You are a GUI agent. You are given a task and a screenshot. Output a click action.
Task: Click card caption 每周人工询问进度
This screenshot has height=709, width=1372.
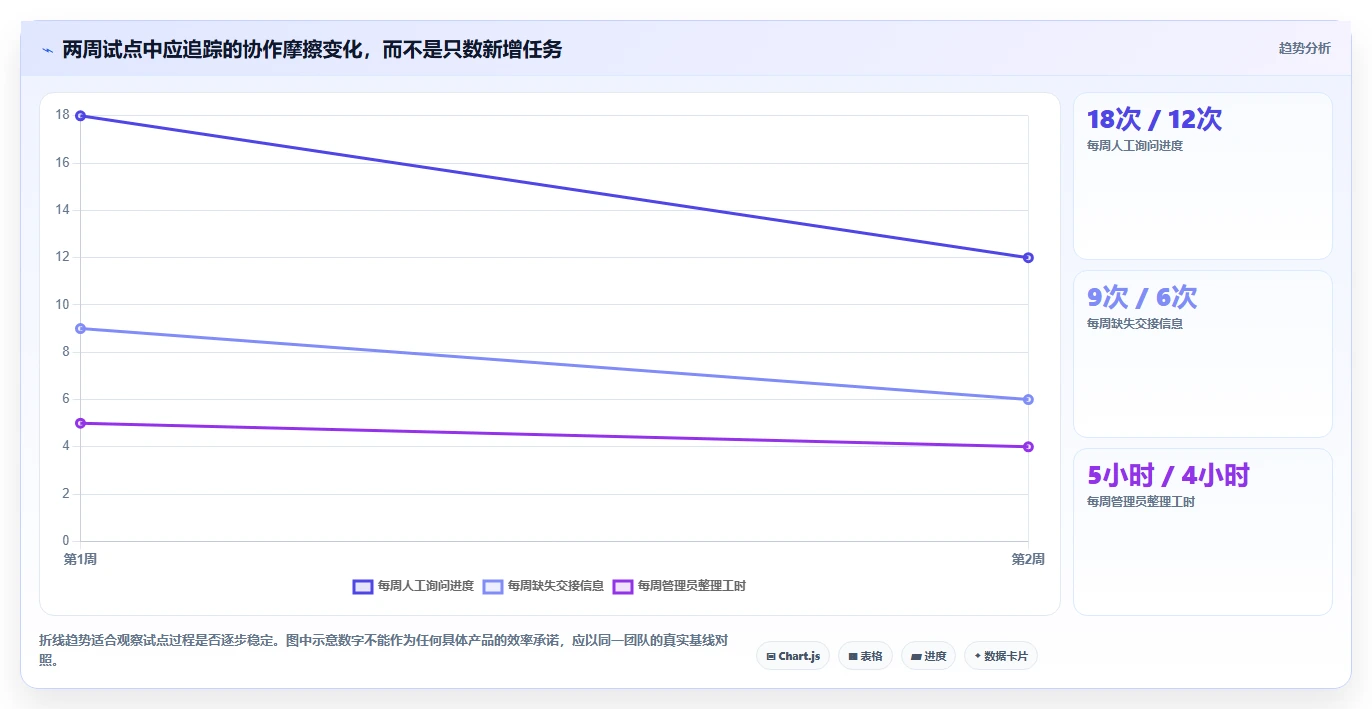1135,146
